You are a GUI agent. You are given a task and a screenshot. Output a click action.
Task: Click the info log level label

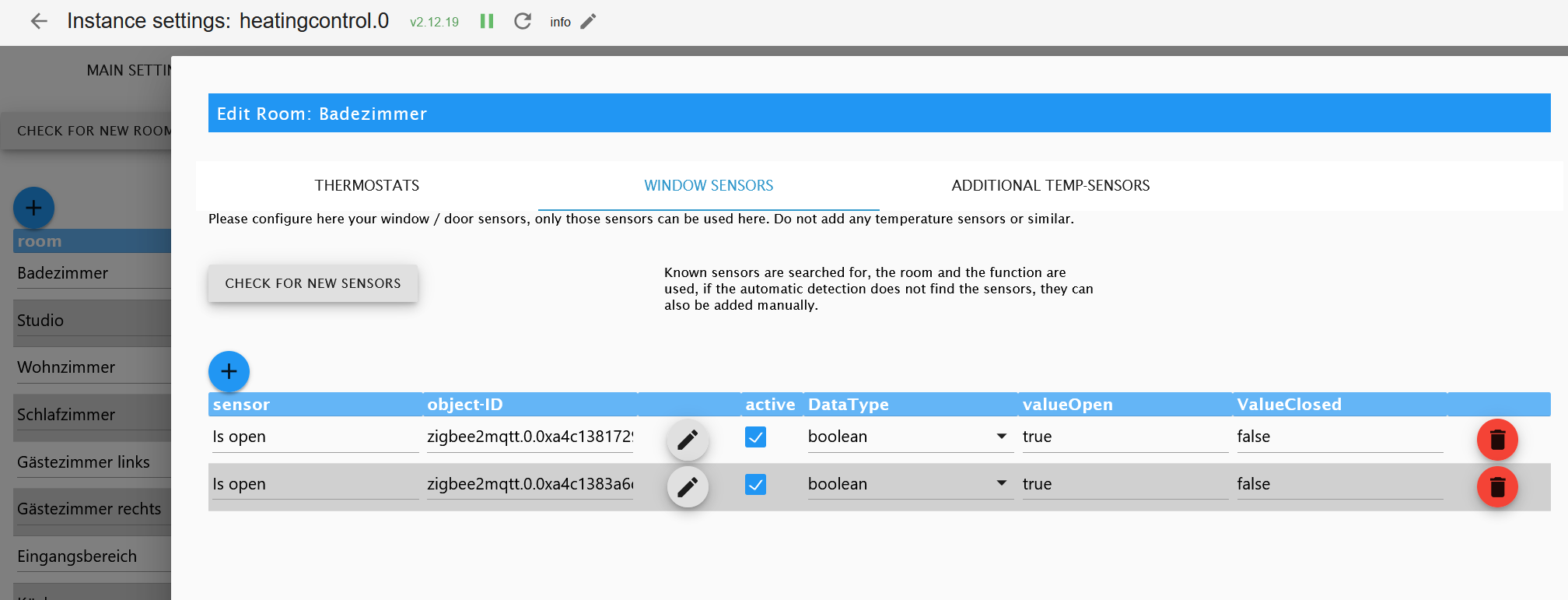click(560, 22)
